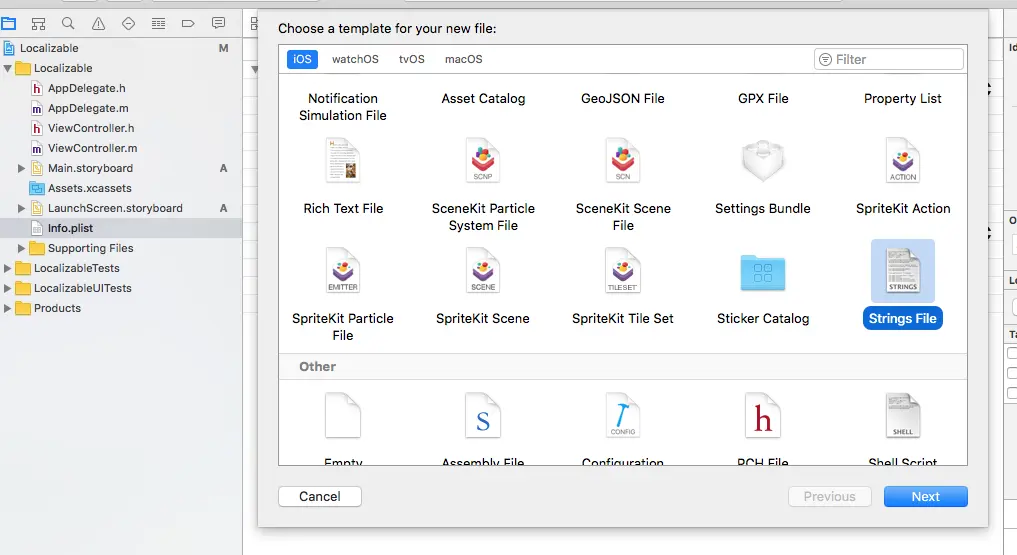Select the Settings Bundle template icon
Viewport: 1017px width, 555px height.
763,161
